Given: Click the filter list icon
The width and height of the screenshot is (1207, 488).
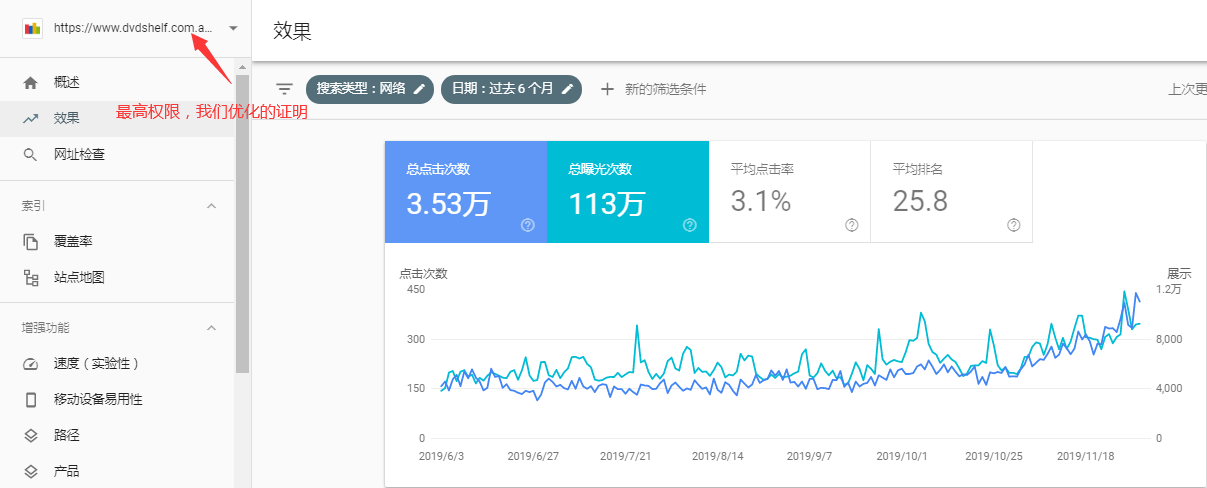Looking at the screenshot, I should (284, 89).
